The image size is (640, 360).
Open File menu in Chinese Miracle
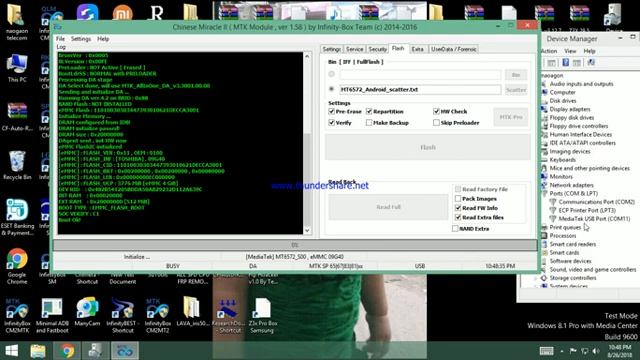pos(60,39)
